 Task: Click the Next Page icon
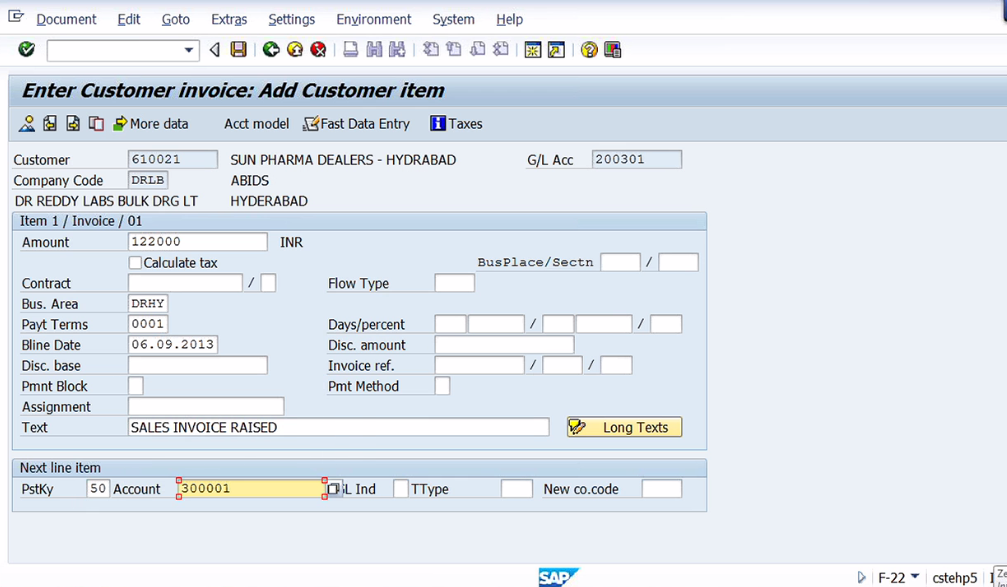tap(477, 49)
